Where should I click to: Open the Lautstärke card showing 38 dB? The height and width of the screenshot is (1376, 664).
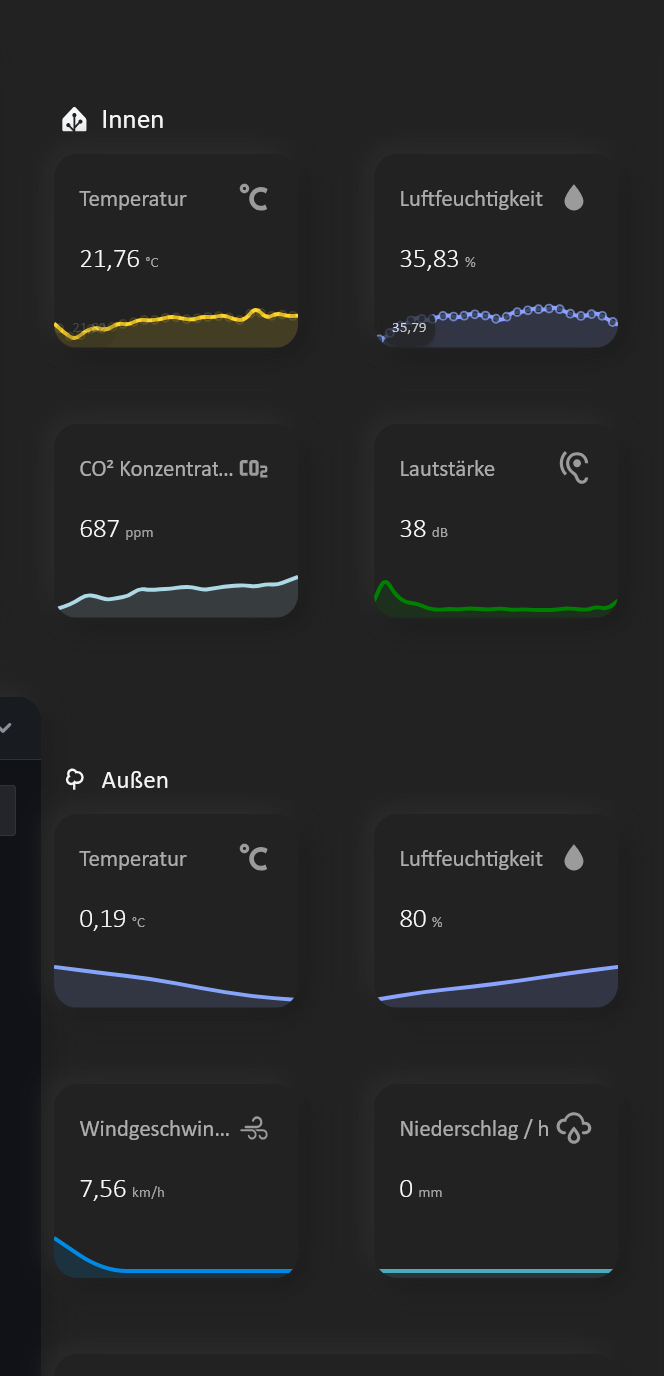click(x=496, y=520)
